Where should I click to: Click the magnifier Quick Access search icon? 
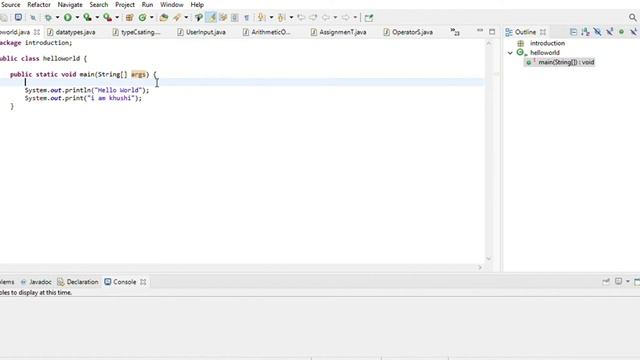tap(633, 18)
